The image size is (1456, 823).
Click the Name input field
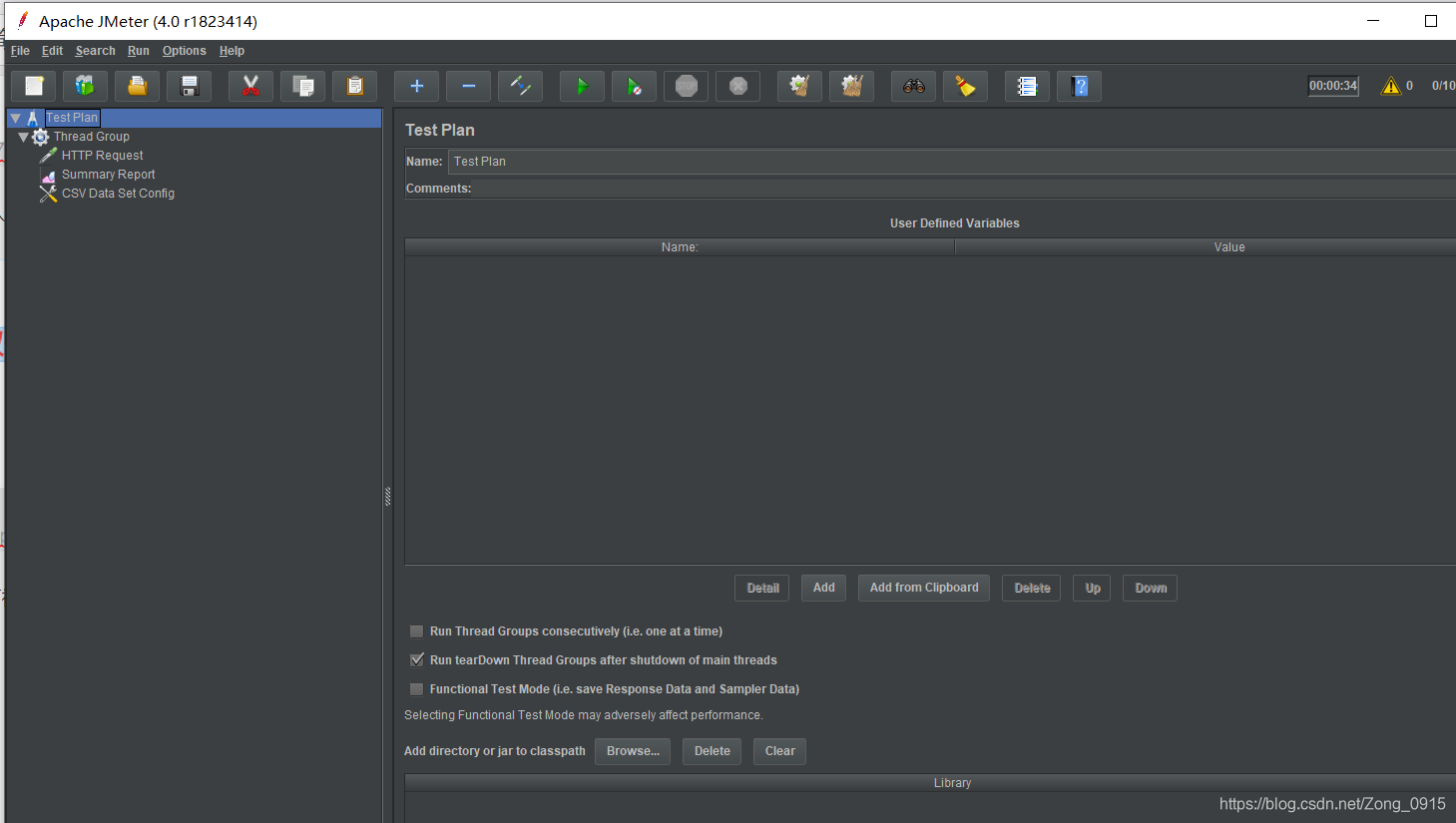[x=952, y=162]
